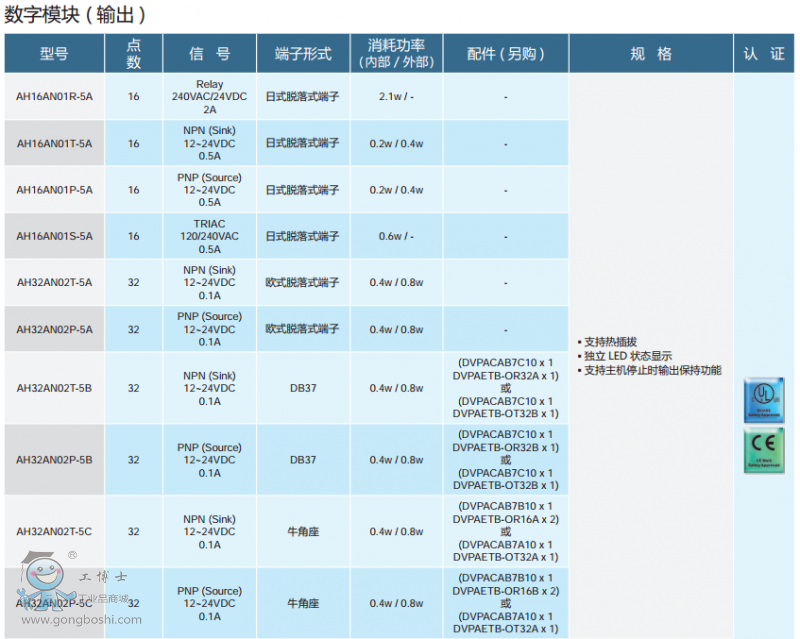Select the 规格 column header

click(x=651, y=54)
